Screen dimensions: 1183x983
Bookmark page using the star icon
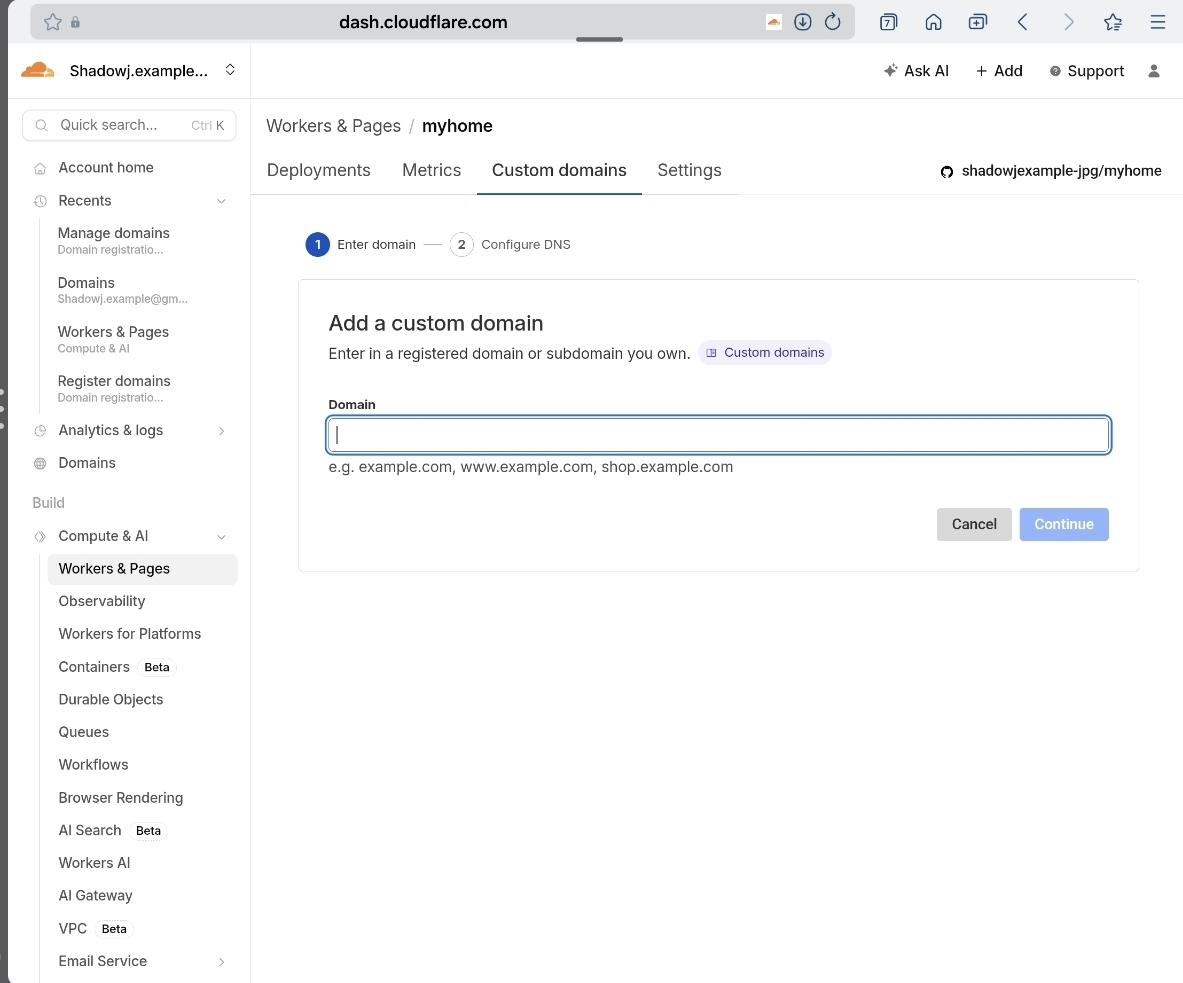click(53, 22)
